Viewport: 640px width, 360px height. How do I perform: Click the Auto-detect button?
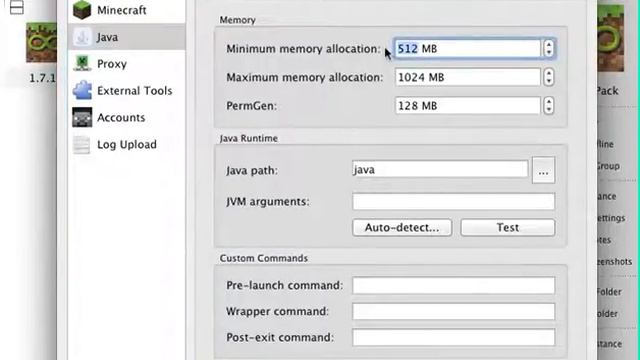[402, 227]
